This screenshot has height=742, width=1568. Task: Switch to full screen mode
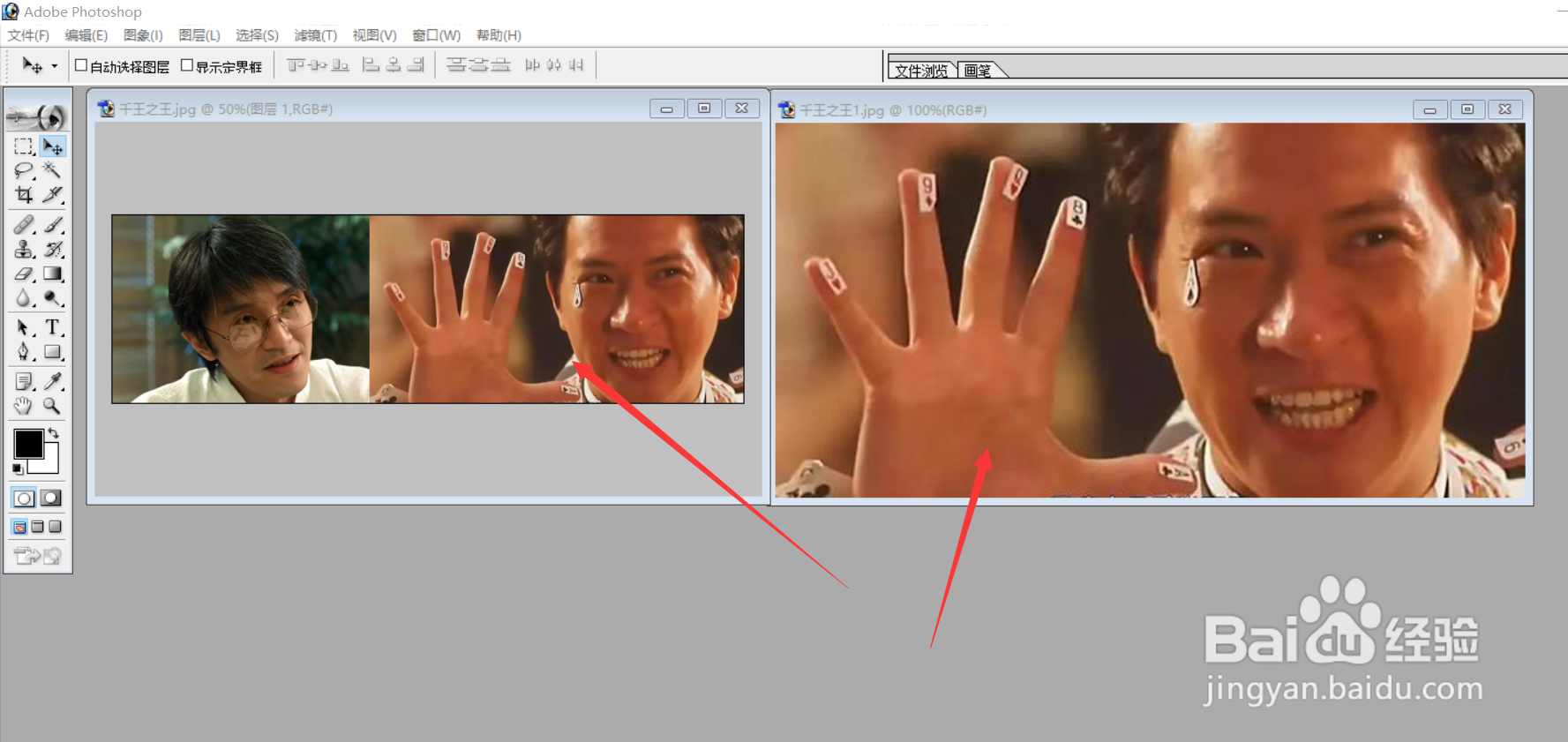[55, 527]
